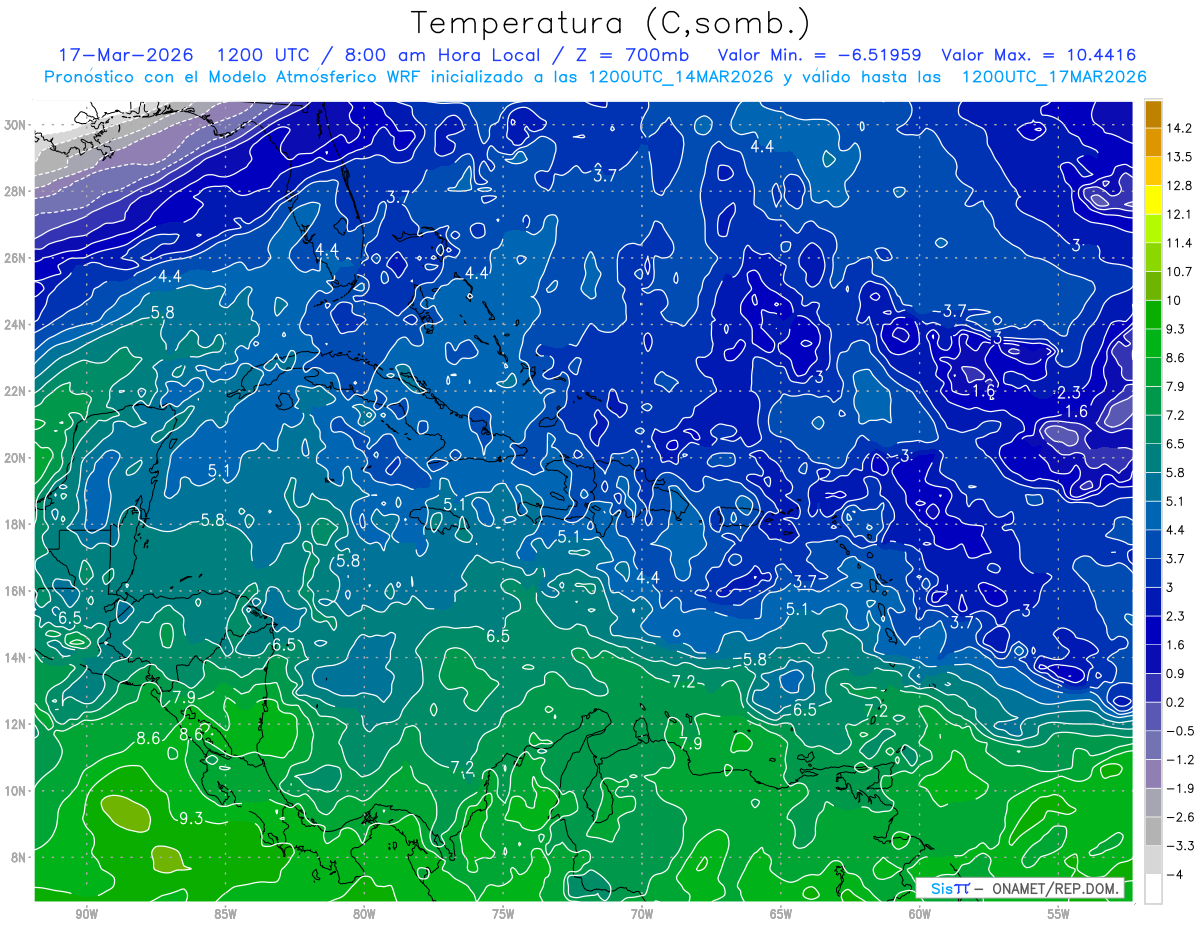1200x927 pixels.
Task: Click the "12N" latitude axis label
Action: click(17, 724)
